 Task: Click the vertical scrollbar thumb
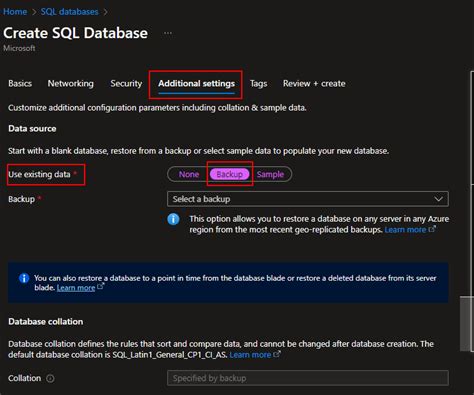[466, 323]
